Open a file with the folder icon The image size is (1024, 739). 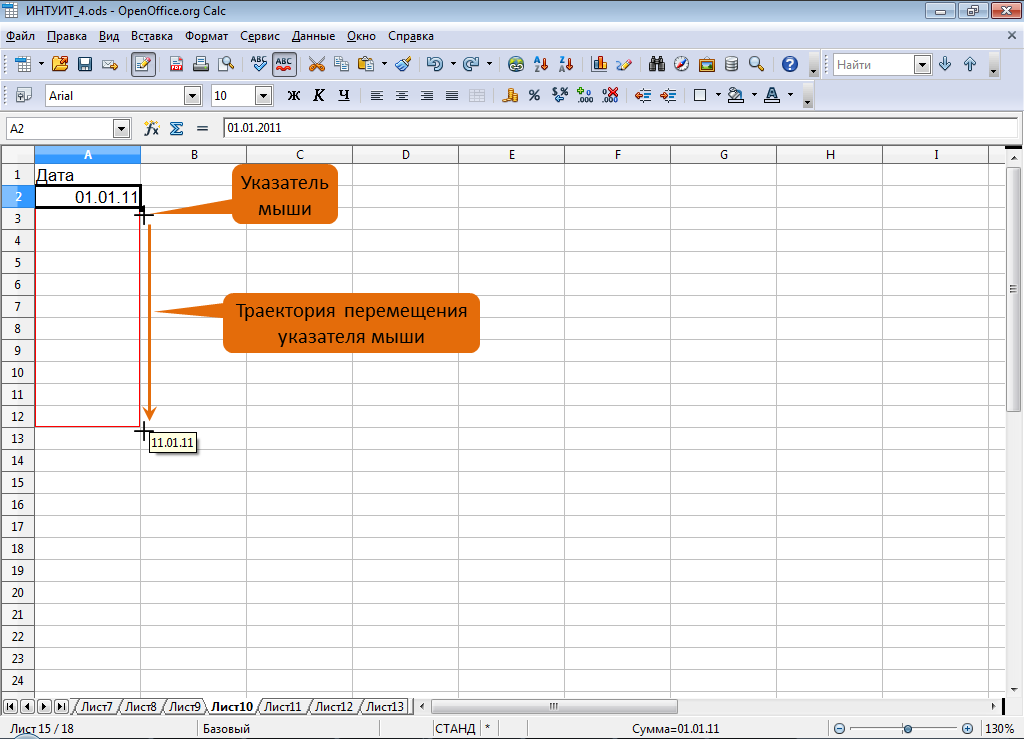point(60,64)
